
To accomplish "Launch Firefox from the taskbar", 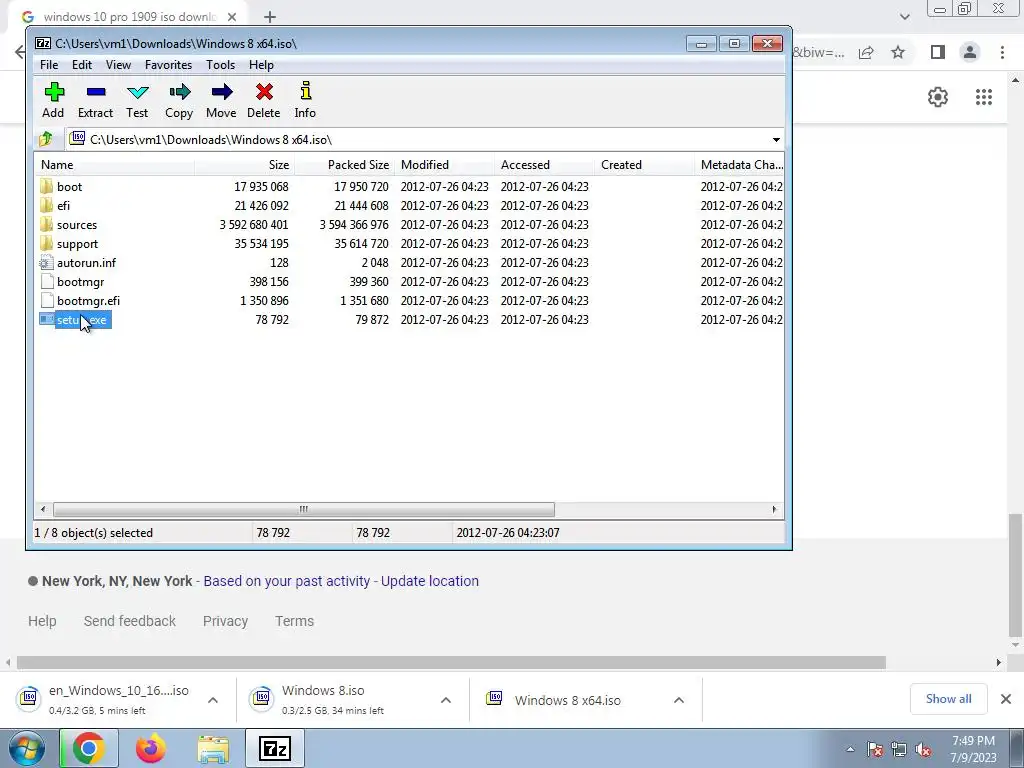I will point(151,748).
